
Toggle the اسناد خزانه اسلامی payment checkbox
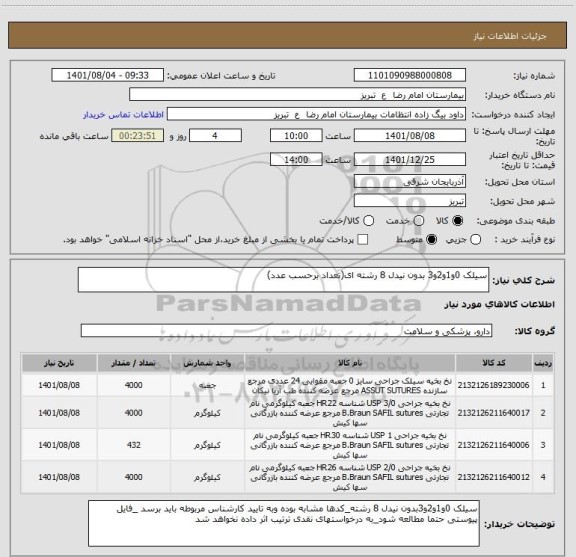coord(363,240)
